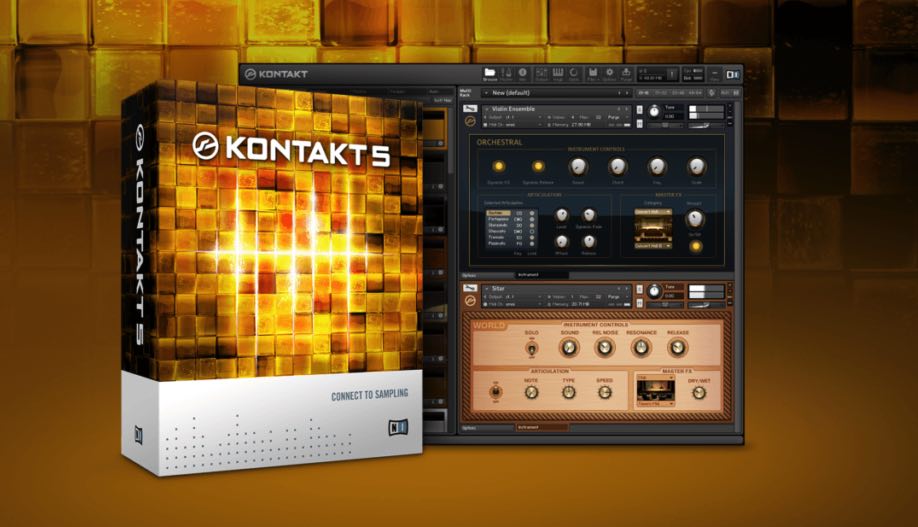918x527 pixels.
Task: Flip the Sitar articulation on/off switch
Action: click(x=496, y=392)
